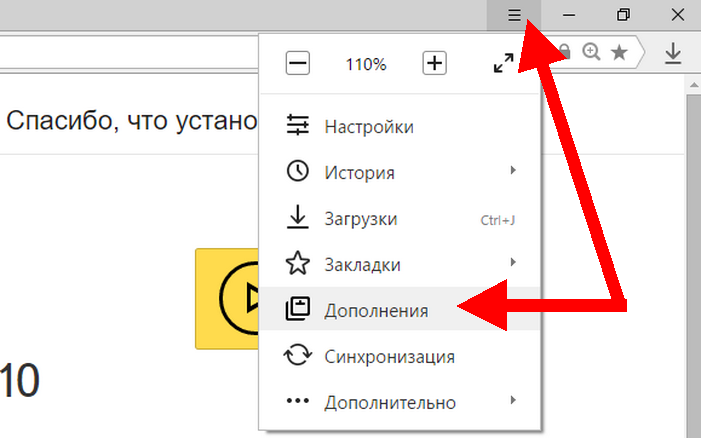Click the bookmark star in address bar
The height and width of the screenshot is (438, 701).
(x=619, y=54)
